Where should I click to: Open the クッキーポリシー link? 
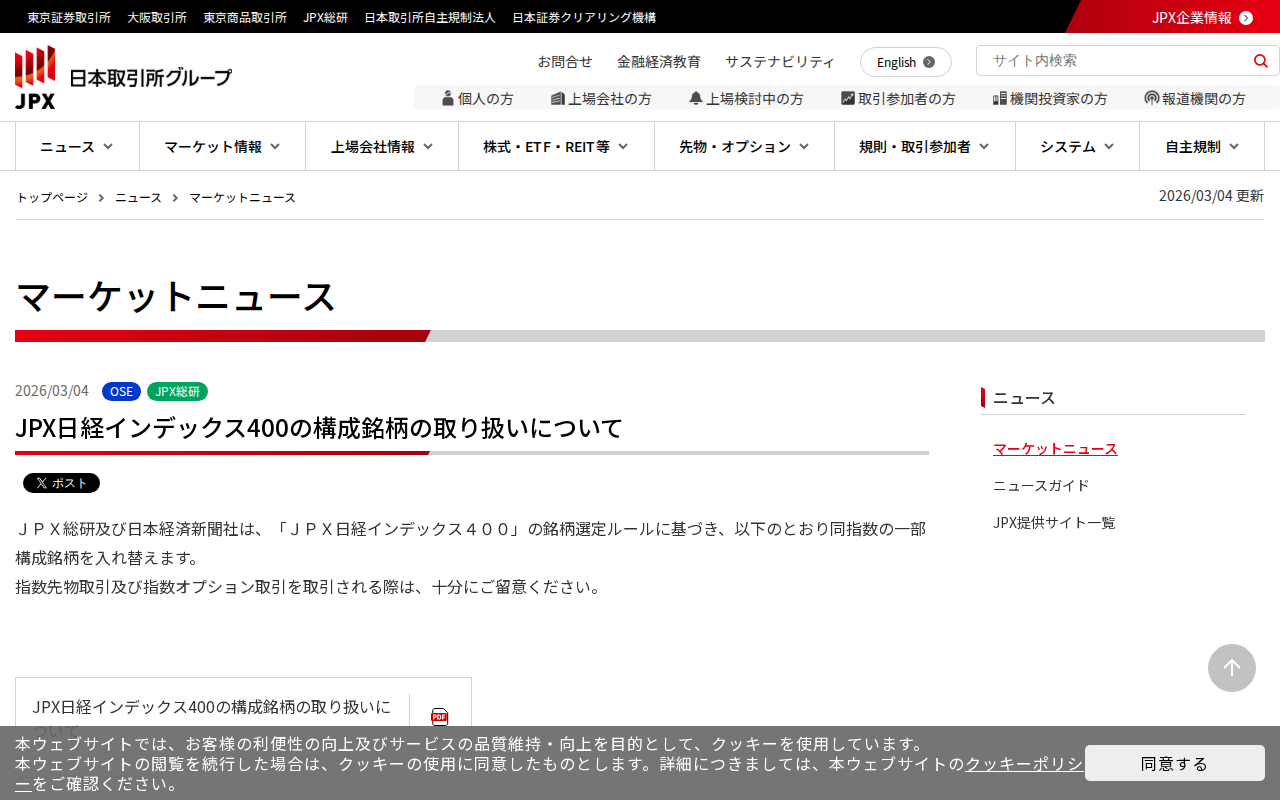coord(1023,764)
